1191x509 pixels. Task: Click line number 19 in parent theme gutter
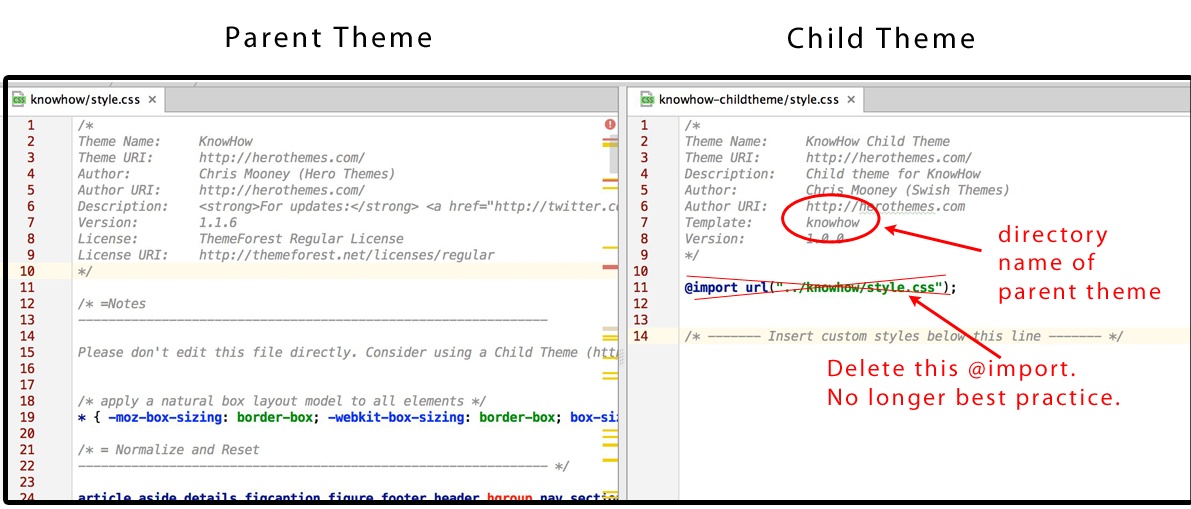[x=30, y=417]
